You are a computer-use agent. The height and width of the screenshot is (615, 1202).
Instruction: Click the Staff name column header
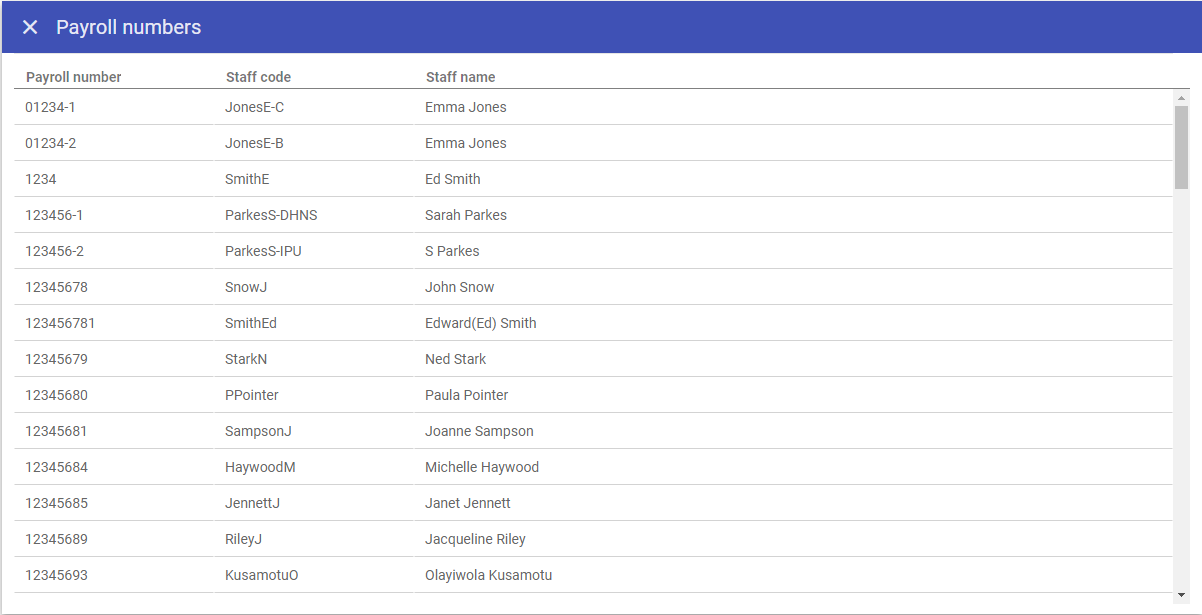tap(460, 77)
